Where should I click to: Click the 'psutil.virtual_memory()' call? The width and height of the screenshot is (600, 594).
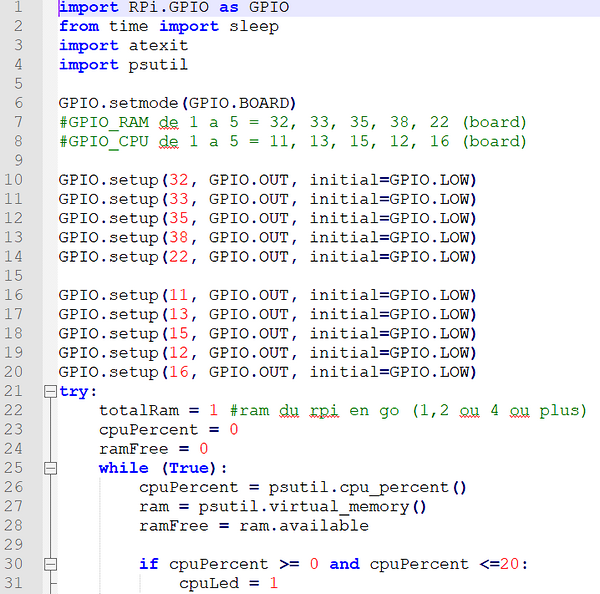[x=312, y=507]
